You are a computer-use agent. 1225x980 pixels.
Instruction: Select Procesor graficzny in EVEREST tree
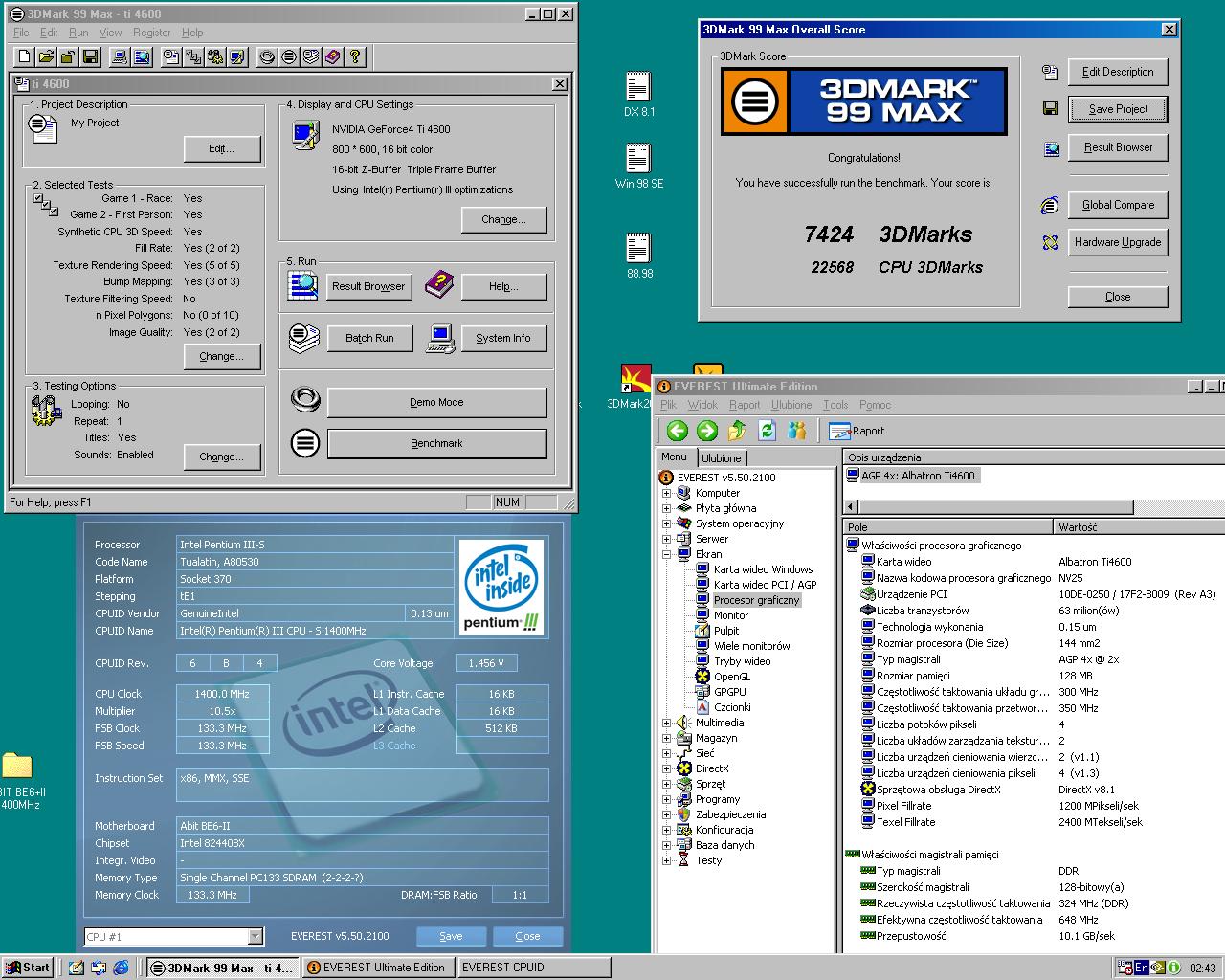tap(756, 600)
